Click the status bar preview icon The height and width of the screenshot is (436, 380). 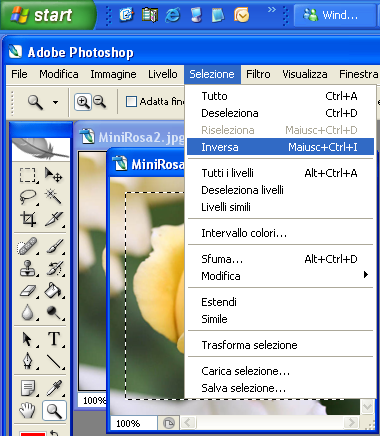point(169,423)
